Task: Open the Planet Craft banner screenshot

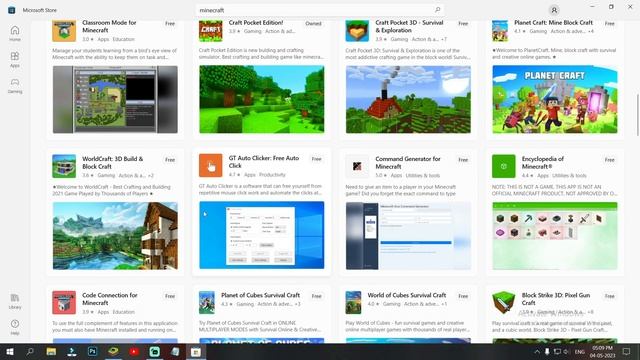Action: pyautogui.click(x=555, y=99)
